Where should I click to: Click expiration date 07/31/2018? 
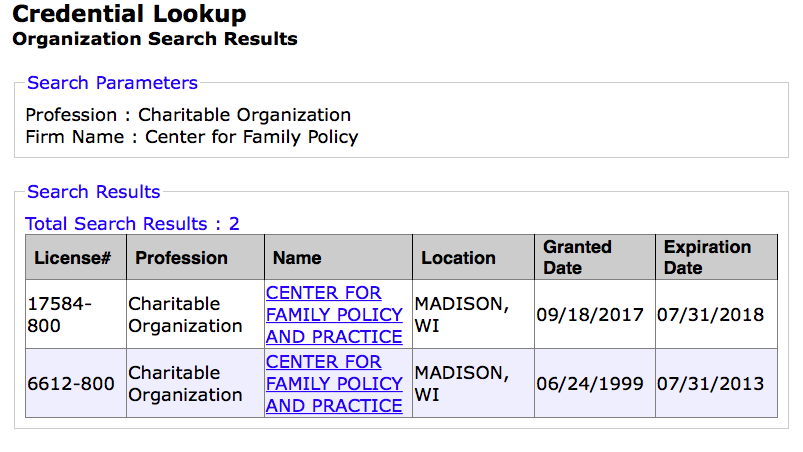tap(710, 315)
